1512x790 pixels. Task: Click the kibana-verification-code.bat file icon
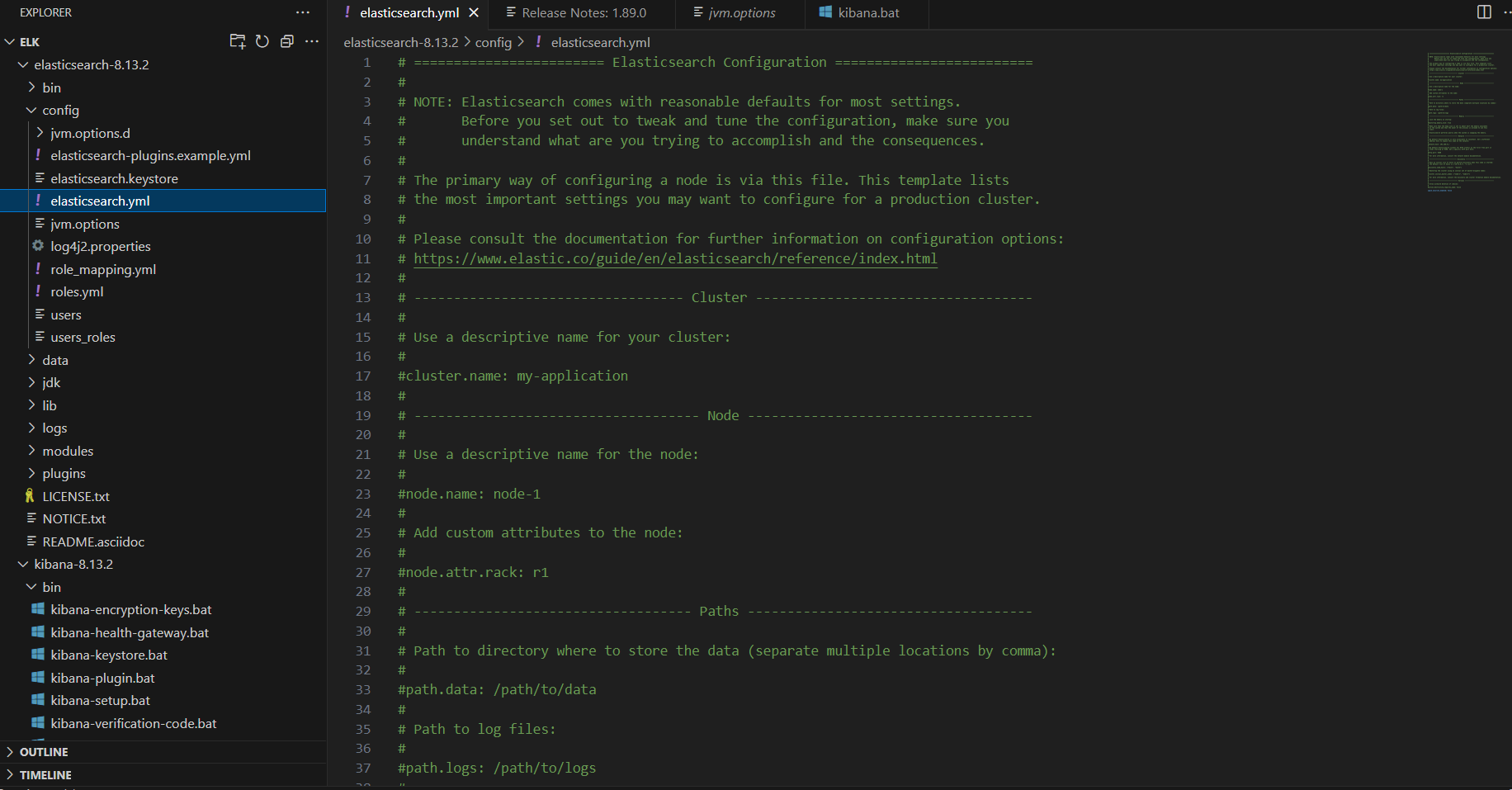(x=38, y=723)
